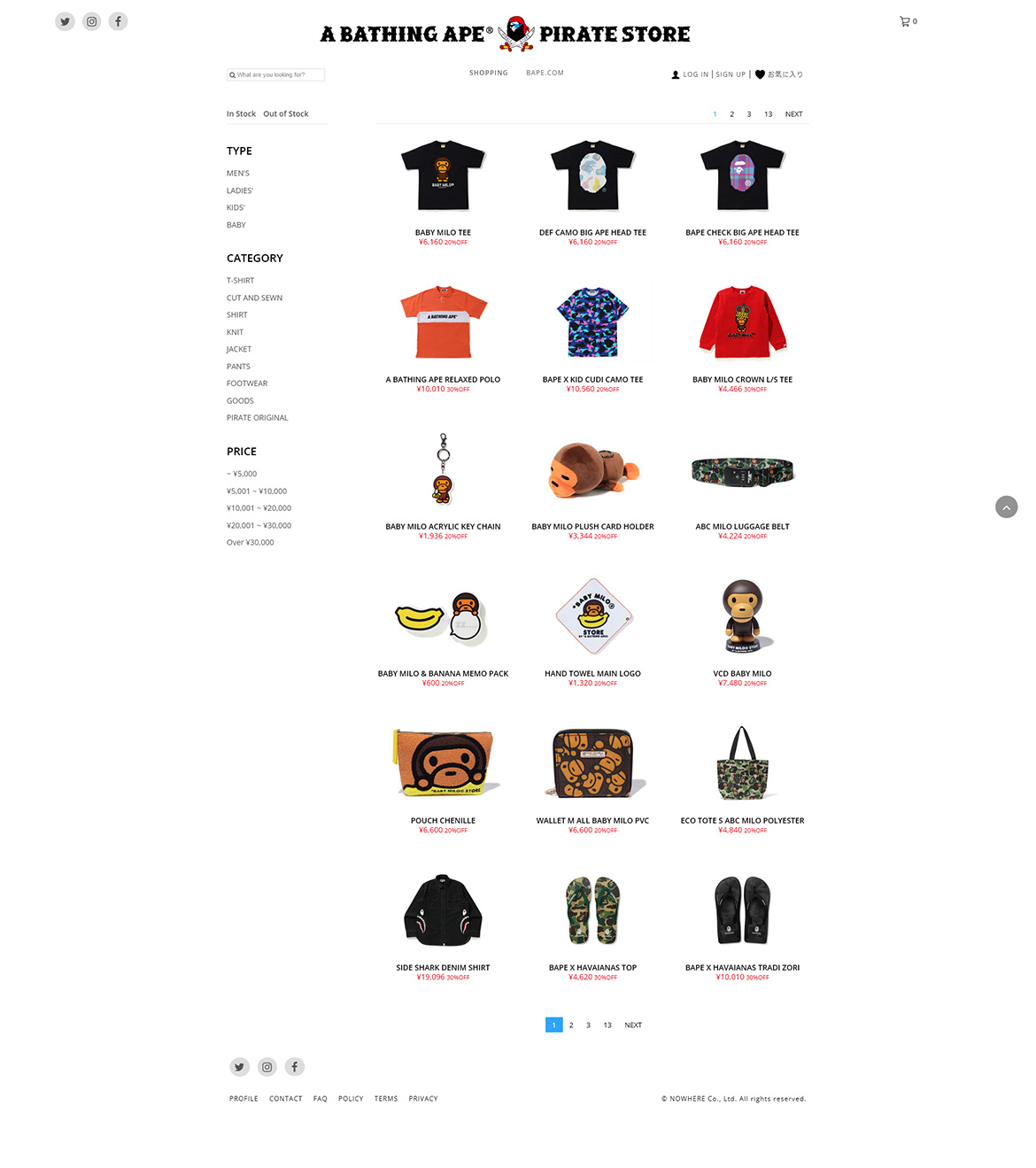Image resolution: width=1036 pixels, height=1168 pixels.
Task: Click the Bathing Ape pirate logo
Action: point(516,34)
